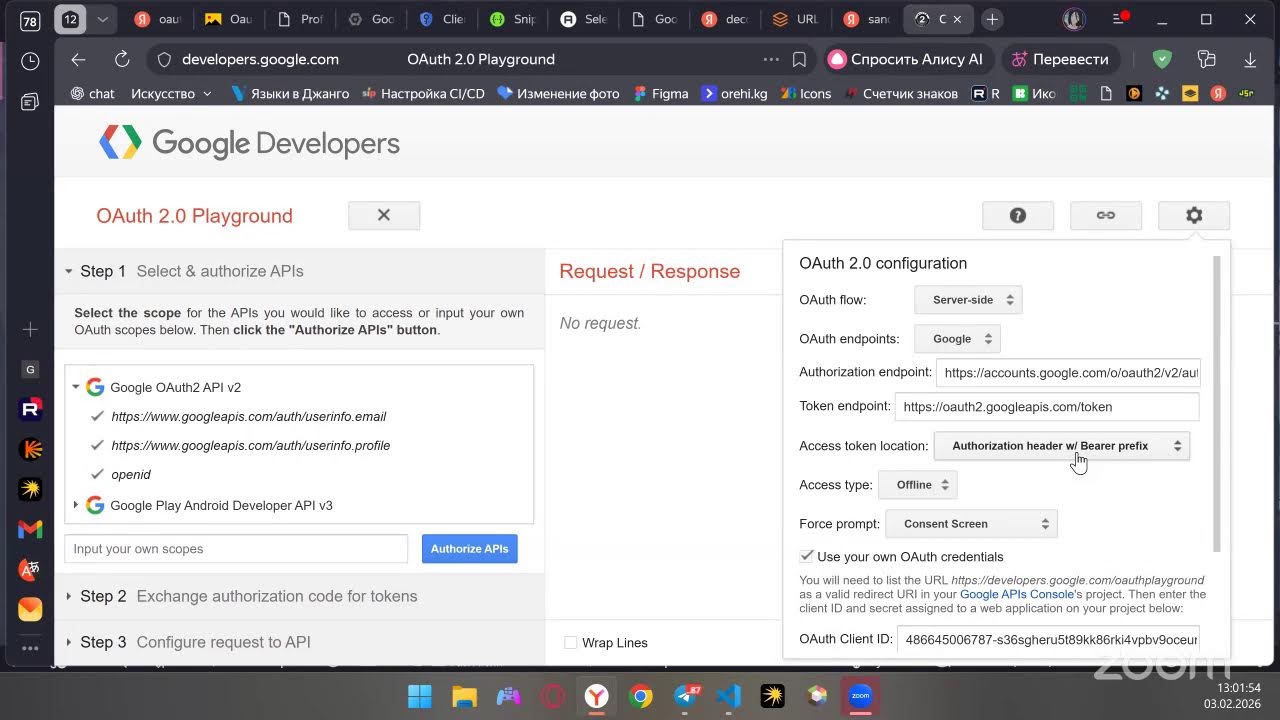Click the link icon button
1280x720 pixels.
[x=1105, y=215]
